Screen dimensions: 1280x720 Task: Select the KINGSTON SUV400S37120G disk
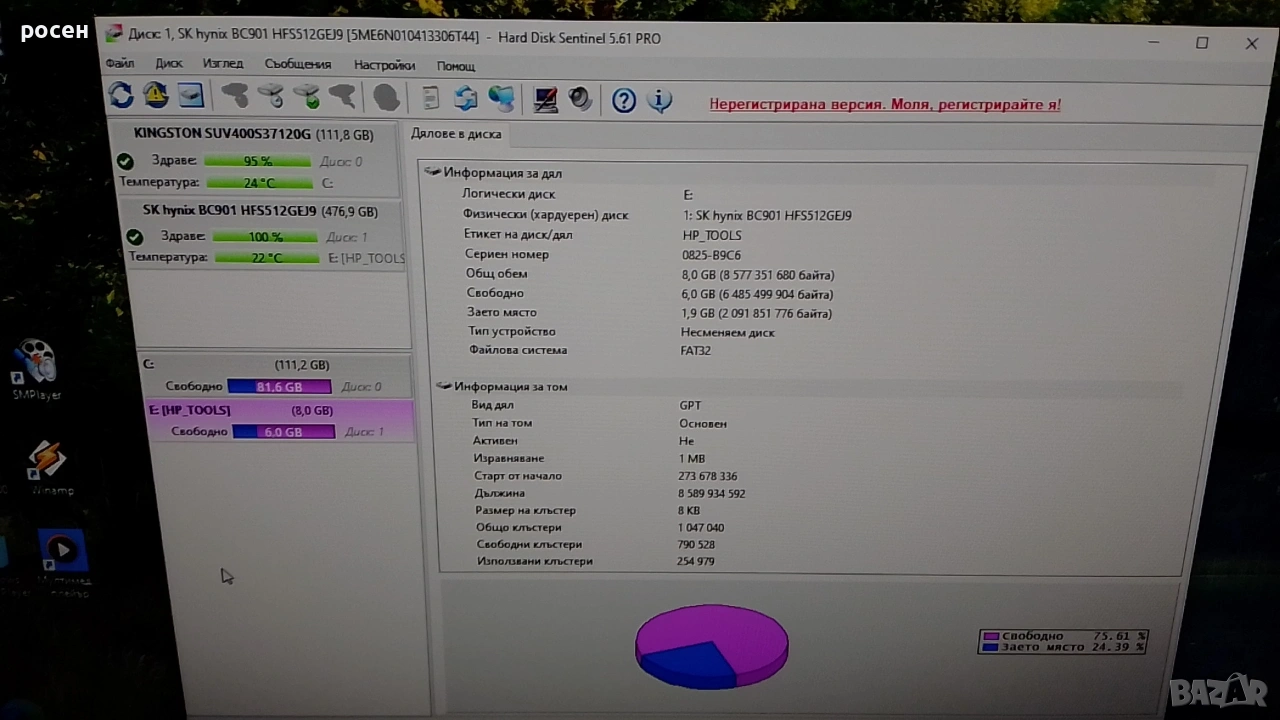click(222, 134)
